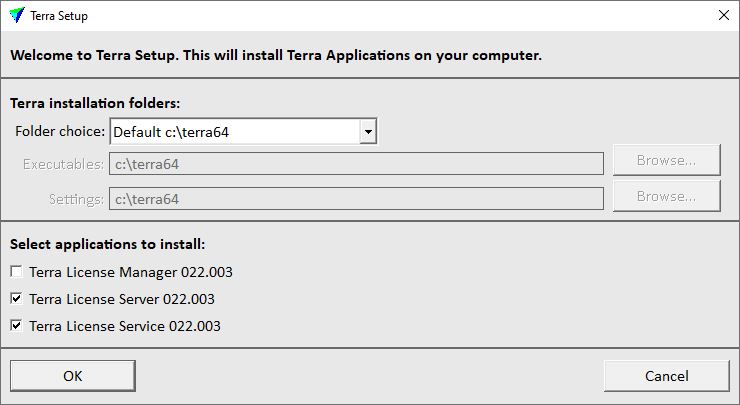Click the Terra Setup logo icon in title bar
740x405 pixels.
coord(17,15)
